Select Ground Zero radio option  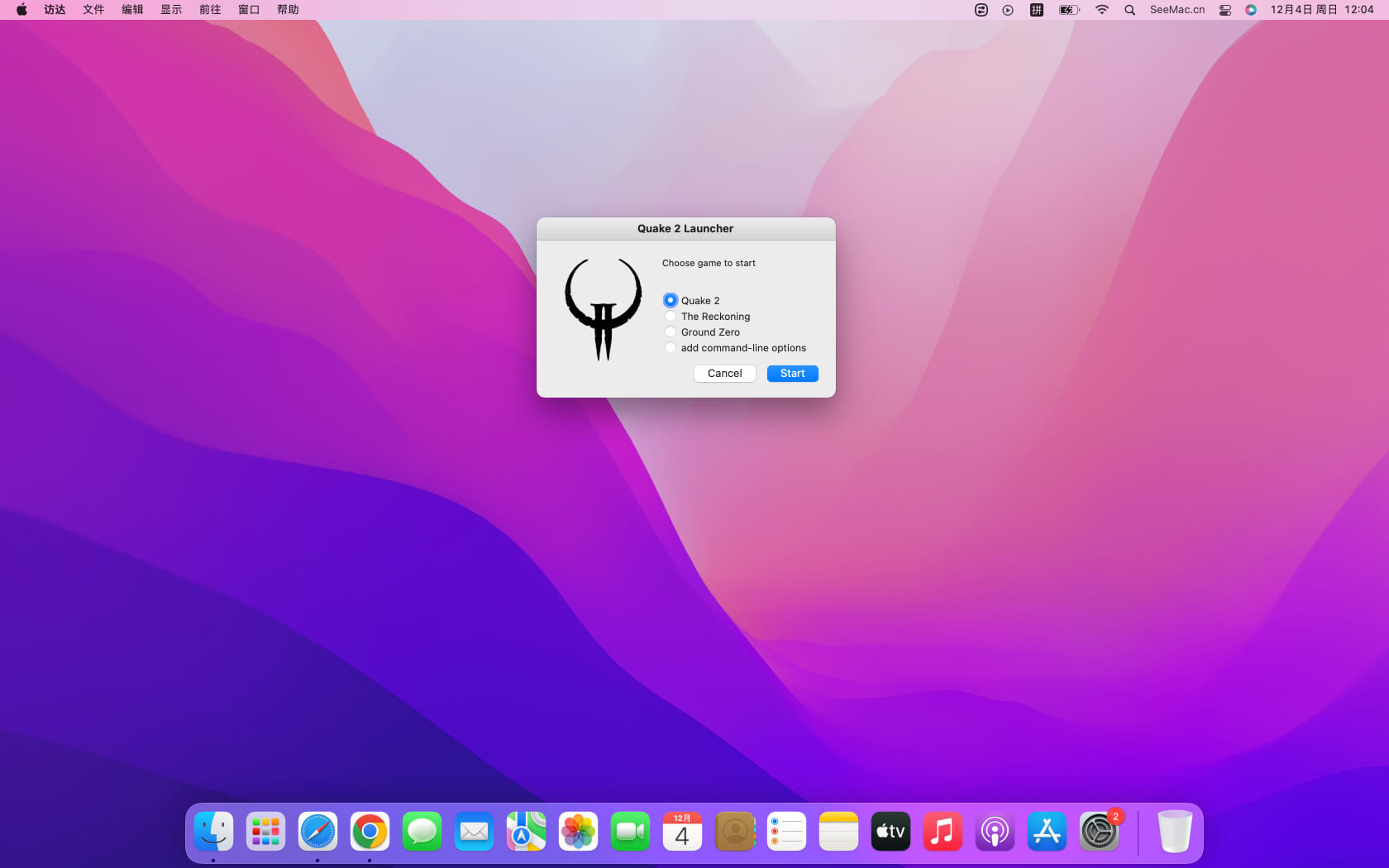[x=671, y=331]
